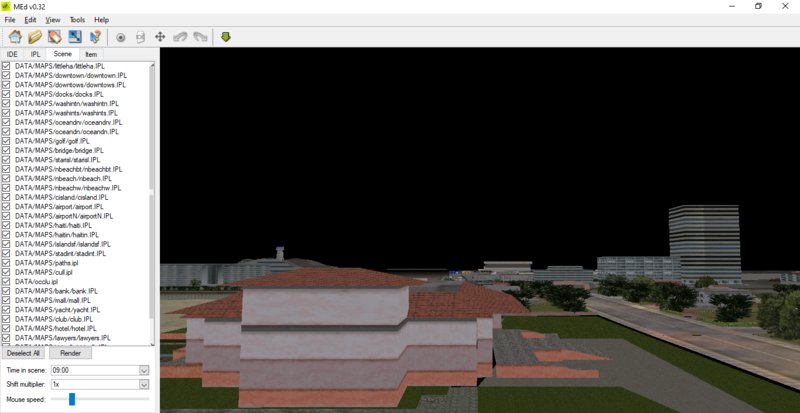Select the nbeachw.IPL list entry text
800x413 pixels.
tap(68, 188)
